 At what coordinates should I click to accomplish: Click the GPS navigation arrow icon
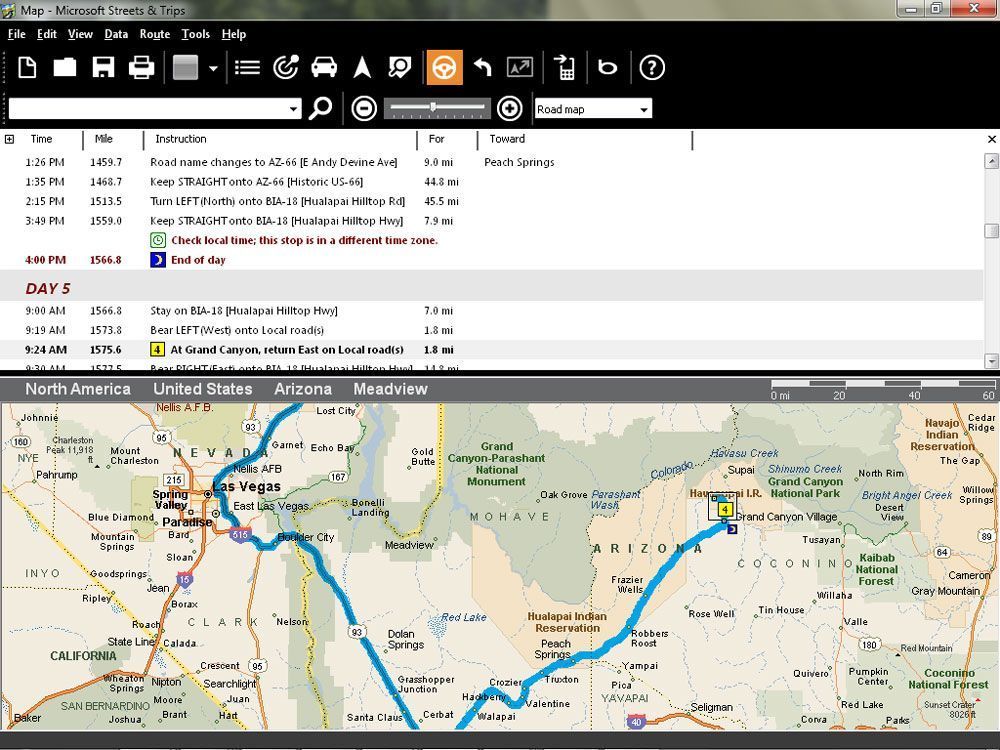coord(362,68)
